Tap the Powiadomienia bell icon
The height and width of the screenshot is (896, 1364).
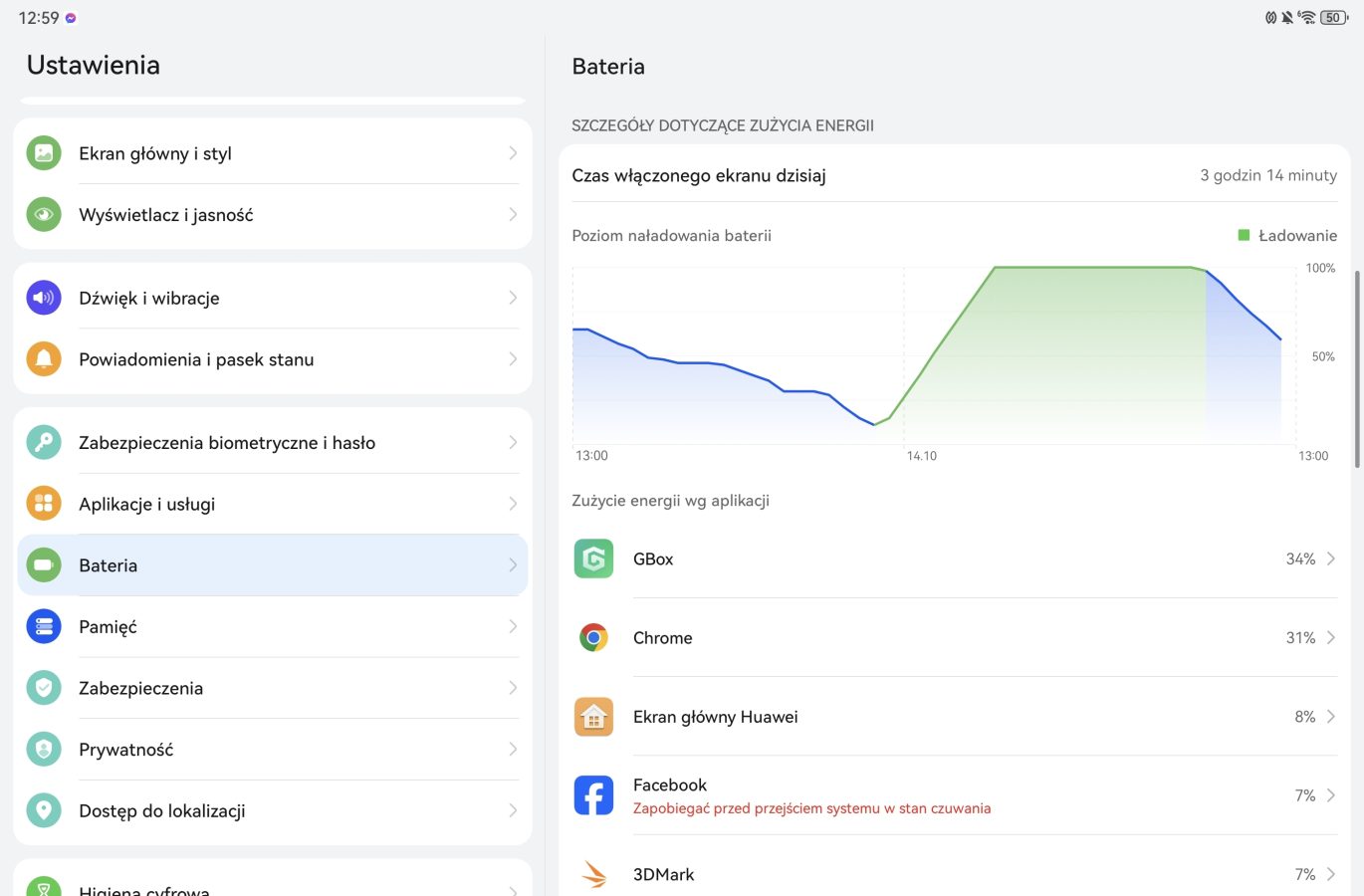tap(44, 359)
